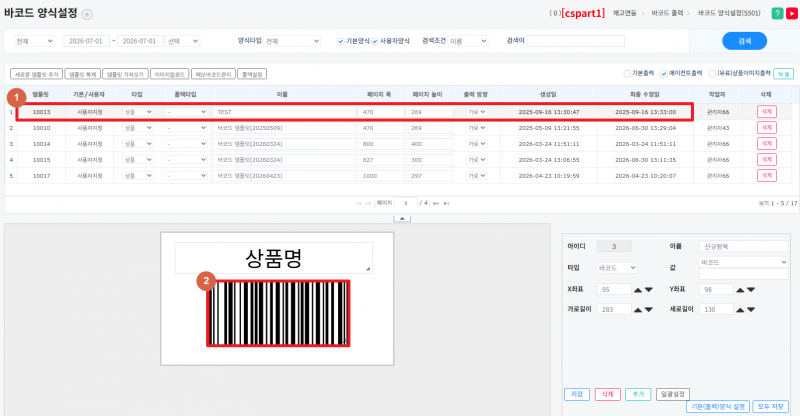Go to the next grid page
Image resolution: width=800 pixels, height=416 pixels.
coord(436,203)
